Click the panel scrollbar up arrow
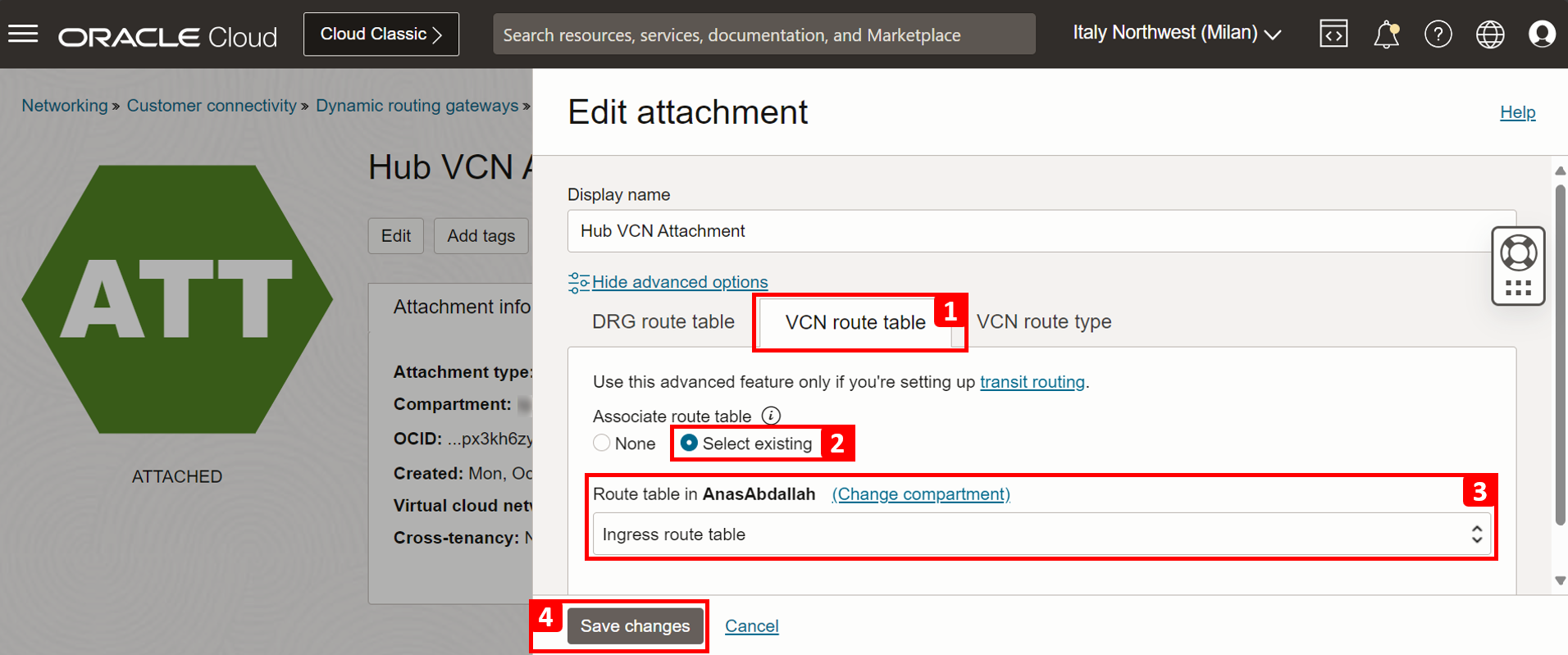 point(1560,171)
